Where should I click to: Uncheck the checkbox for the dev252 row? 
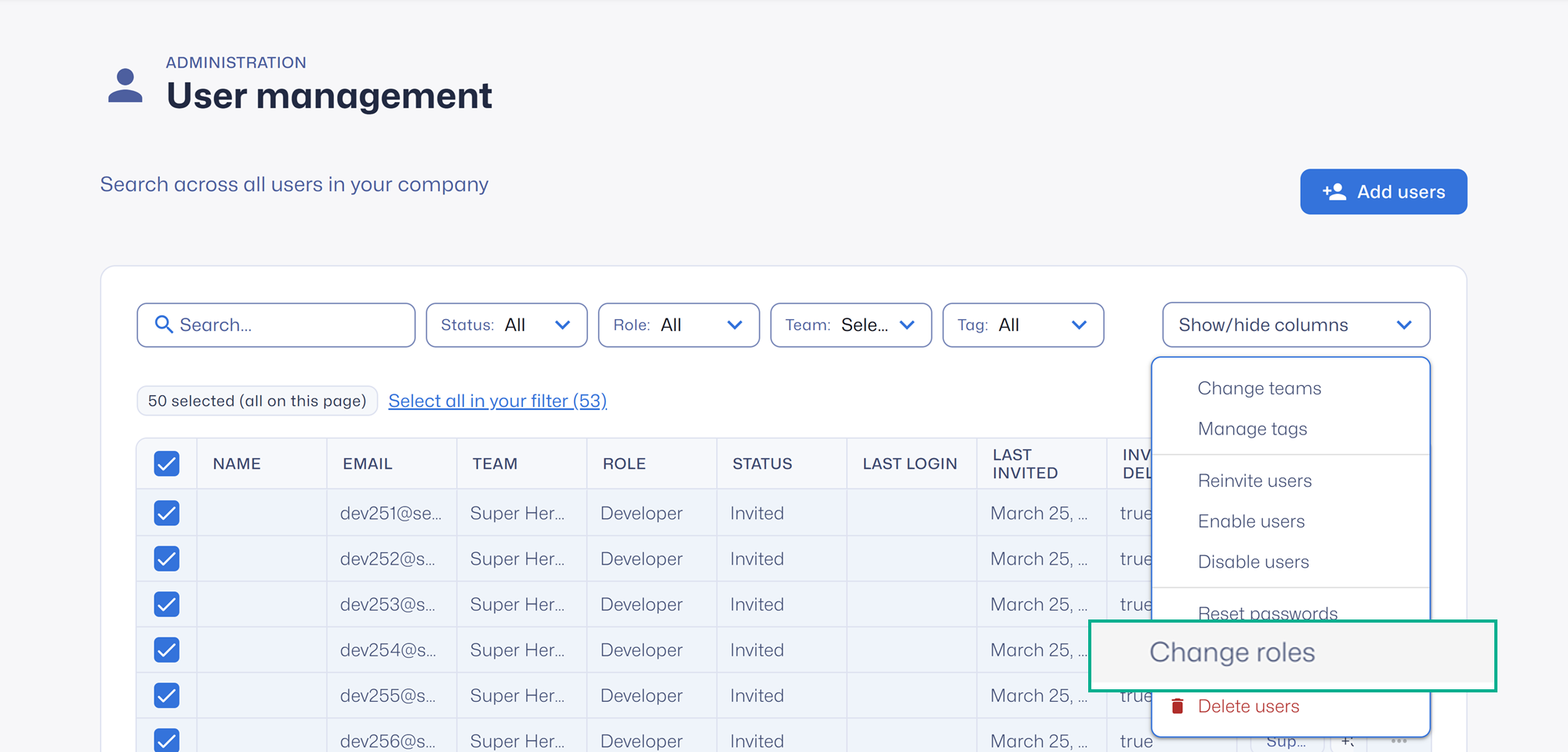pos(166,558)
